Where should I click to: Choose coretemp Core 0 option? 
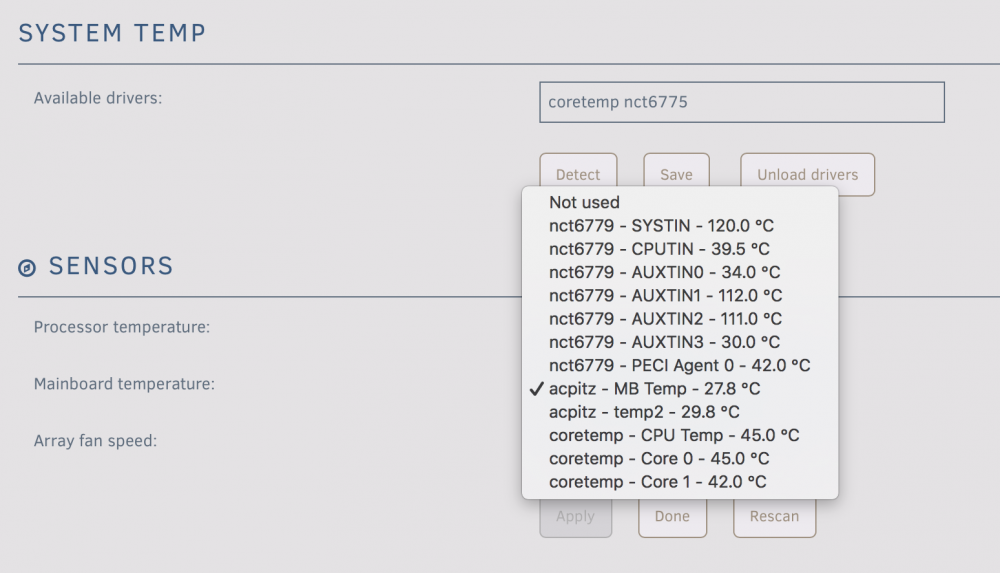tap(680, 458)
